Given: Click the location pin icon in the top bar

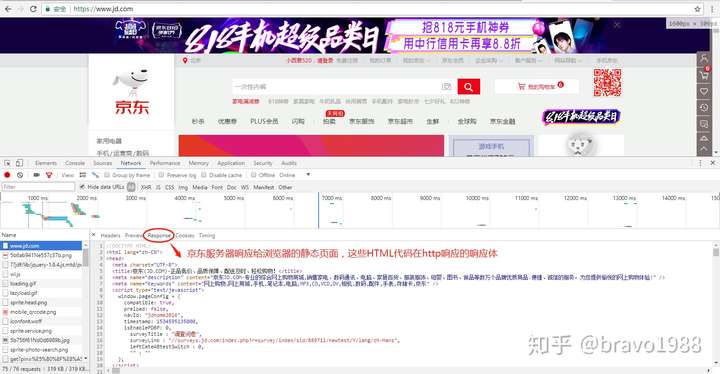Looking at the screenshot, I should coord(185,60).
